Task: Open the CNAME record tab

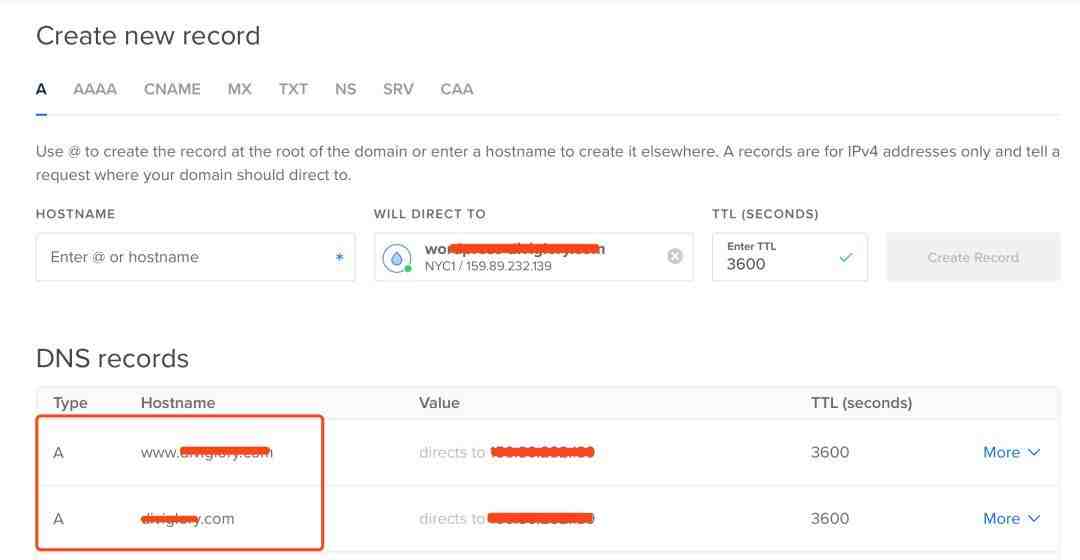Action: (x=172, y=89)
